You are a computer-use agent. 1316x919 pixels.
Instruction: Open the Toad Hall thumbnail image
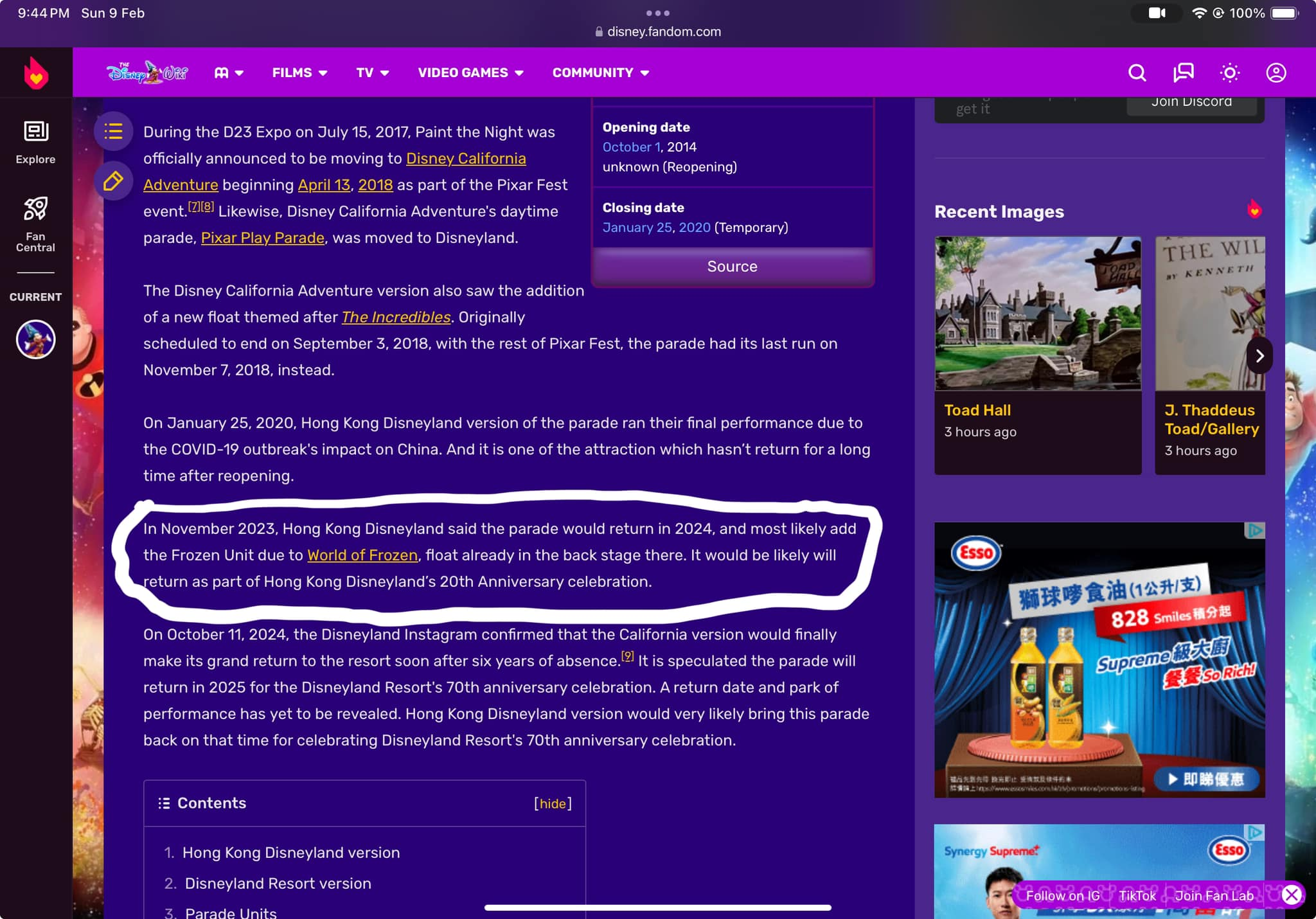click(1038, 314)
